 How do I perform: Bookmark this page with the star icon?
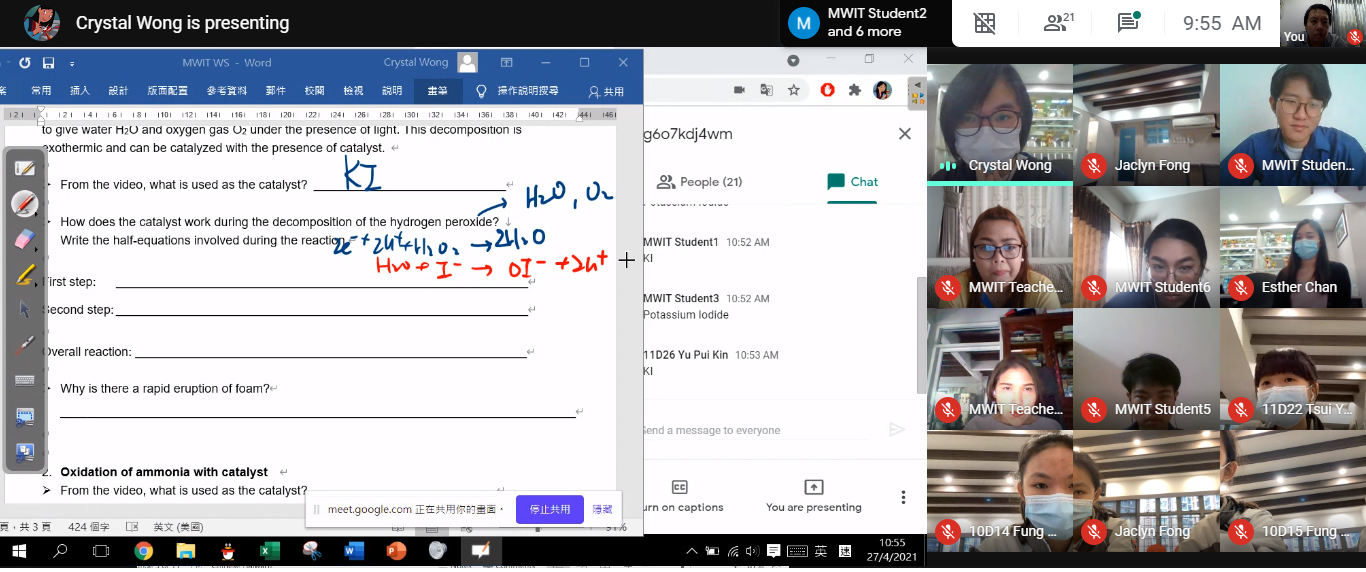pyautogui.click(x=793, y=90)
